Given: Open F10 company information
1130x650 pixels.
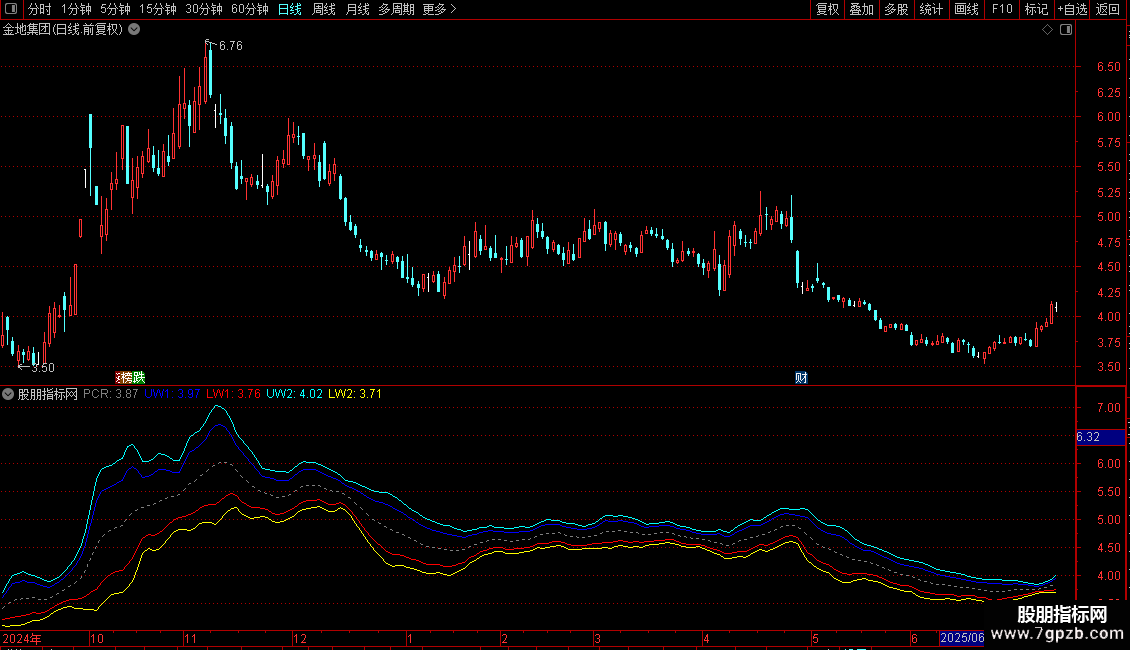Looking at the screenshot, I should (1002, 9).
